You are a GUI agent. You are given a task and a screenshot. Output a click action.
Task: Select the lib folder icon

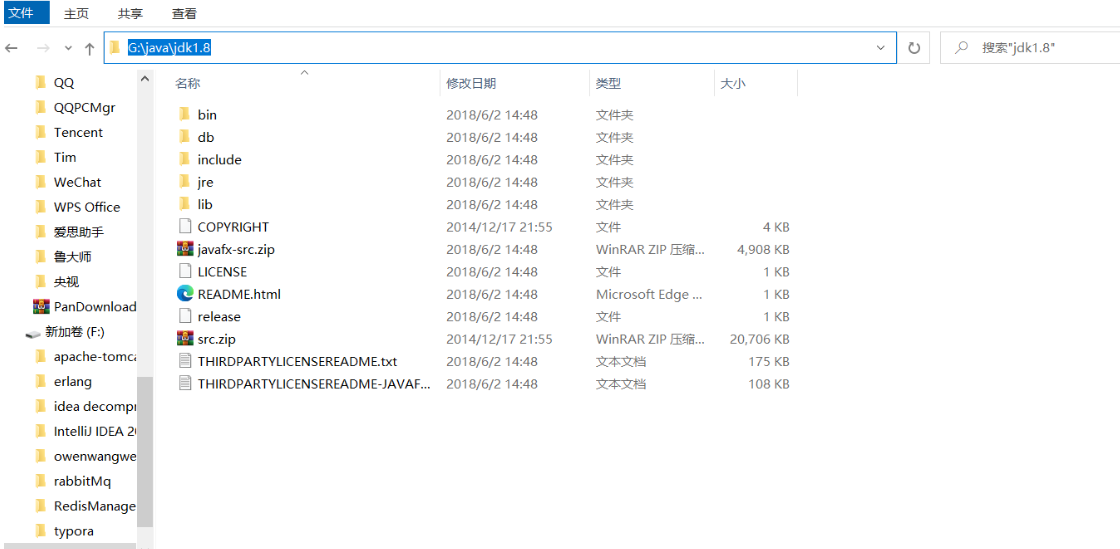(x=185, y=204)
